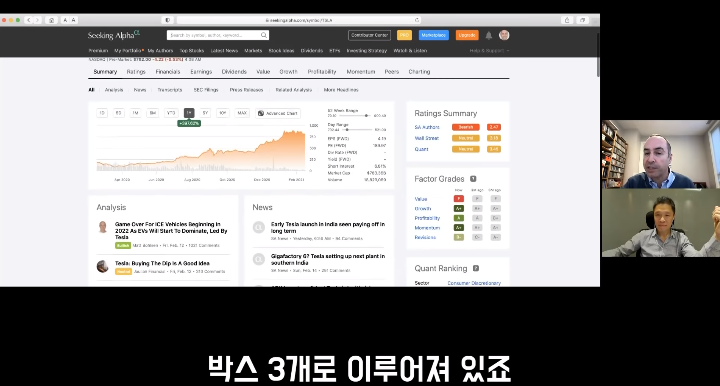Open the Tesla Buying The Dip article
Viewport: 720px width, 386px height.
(x=162, y=263)
